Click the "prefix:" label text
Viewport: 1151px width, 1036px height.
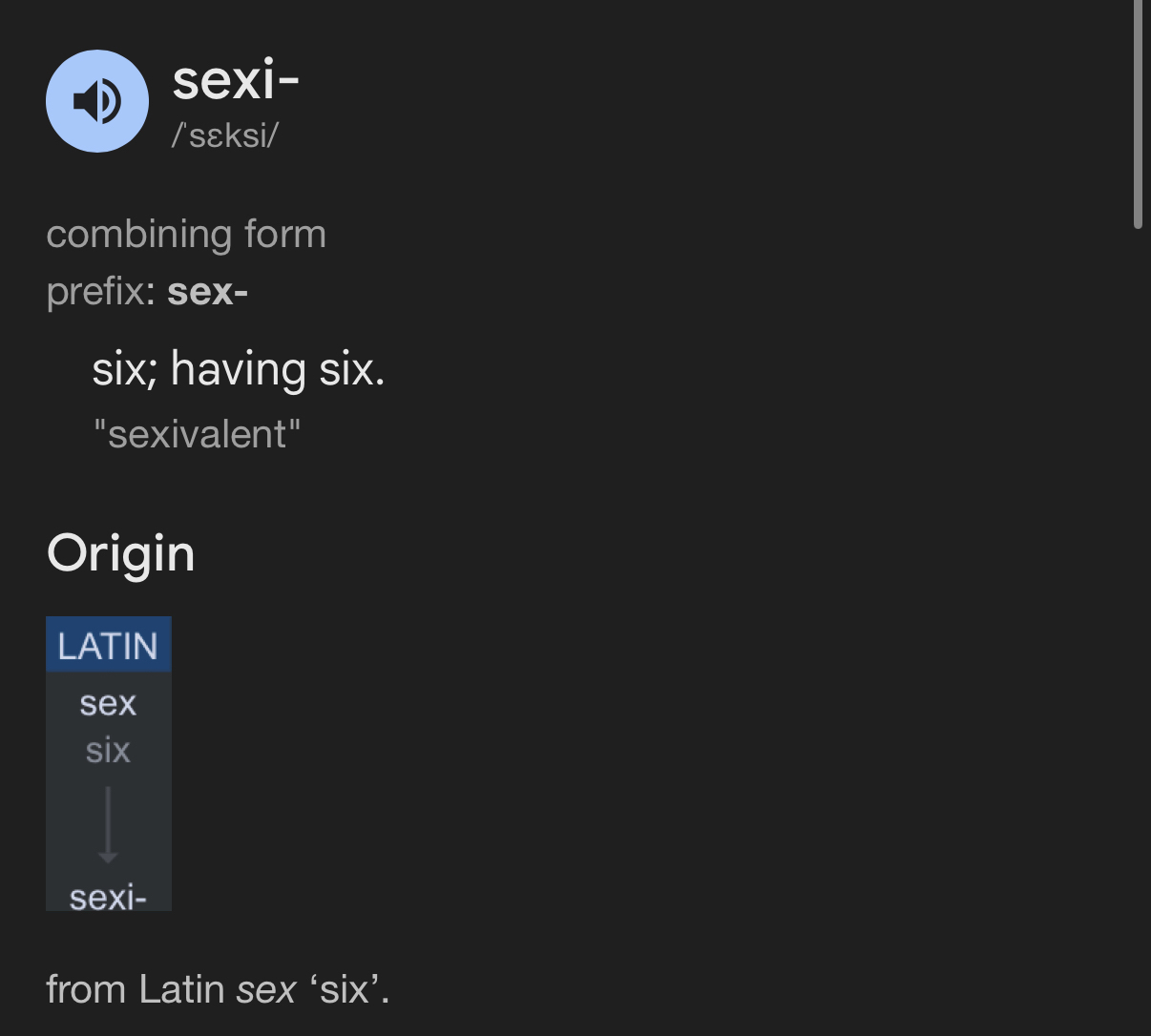pos(100,291)
